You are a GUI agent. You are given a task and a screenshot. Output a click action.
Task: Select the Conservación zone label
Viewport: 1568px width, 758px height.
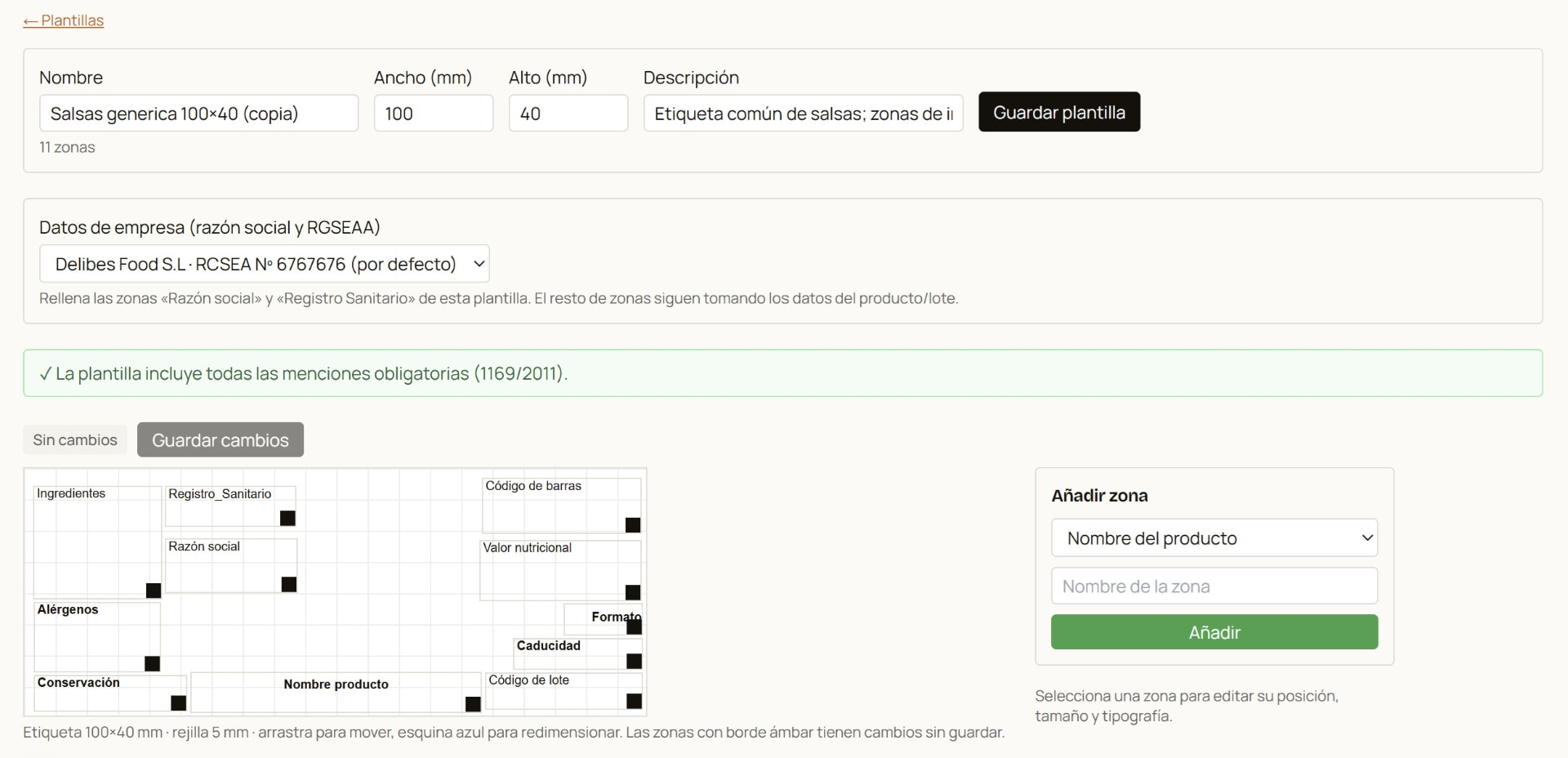click(x=78, y=682)
